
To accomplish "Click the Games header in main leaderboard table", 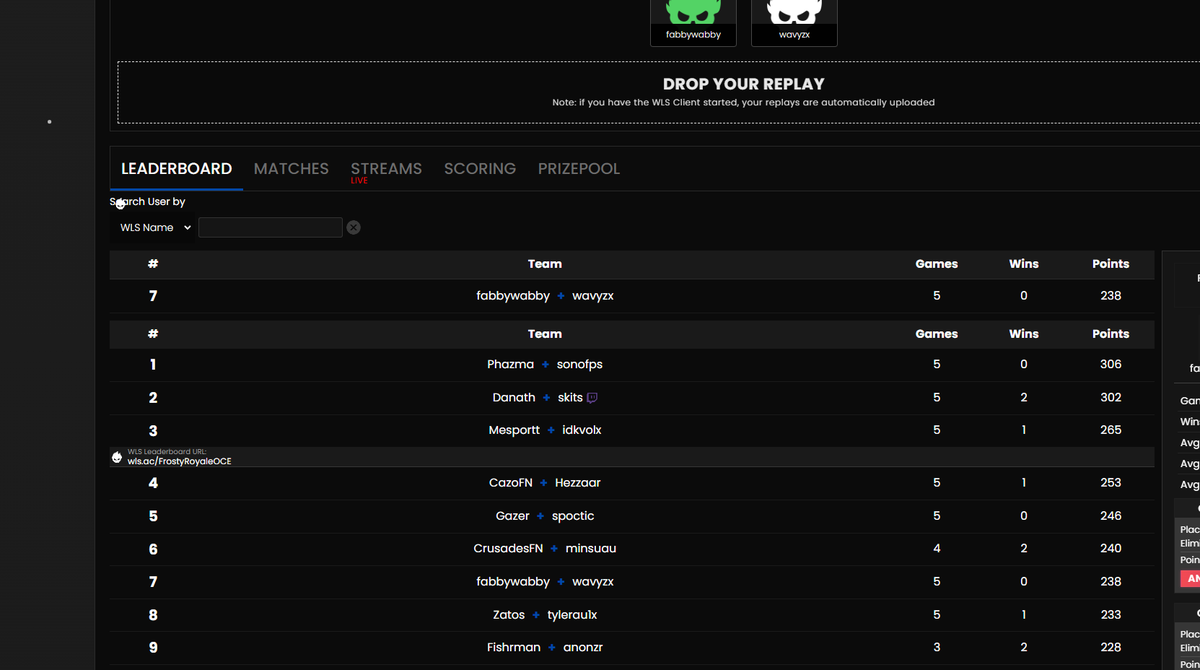I will (937, 334).
